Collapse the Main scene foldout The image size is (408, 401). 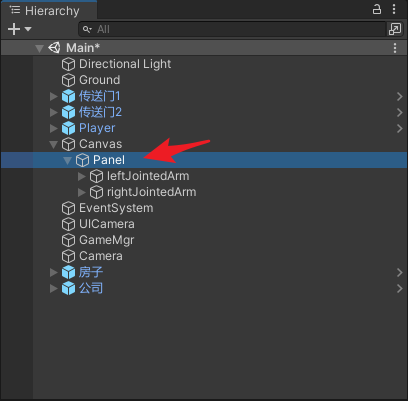(x=40, y=48)
